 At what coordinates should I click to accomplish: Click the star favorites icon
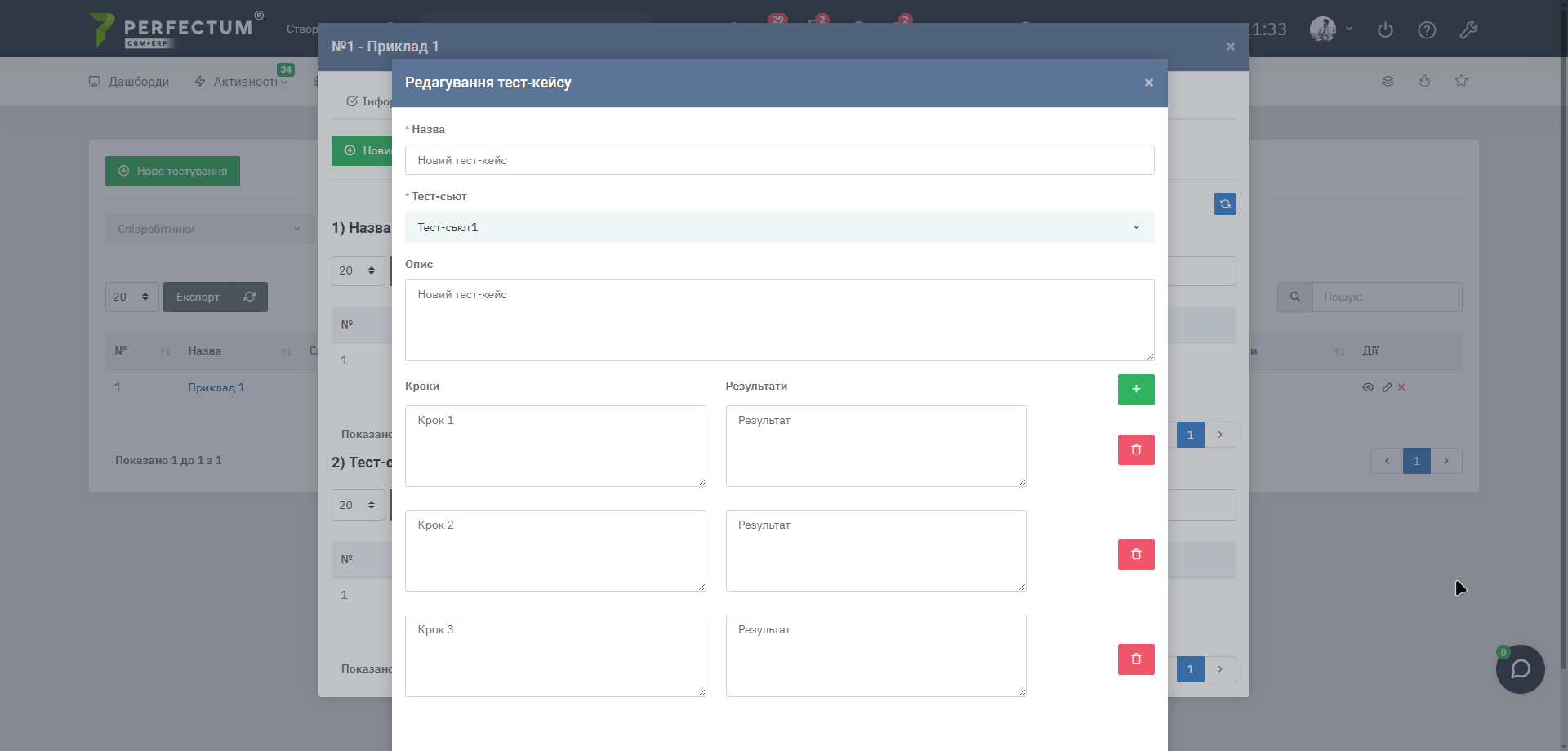(x=1461, y=81)
